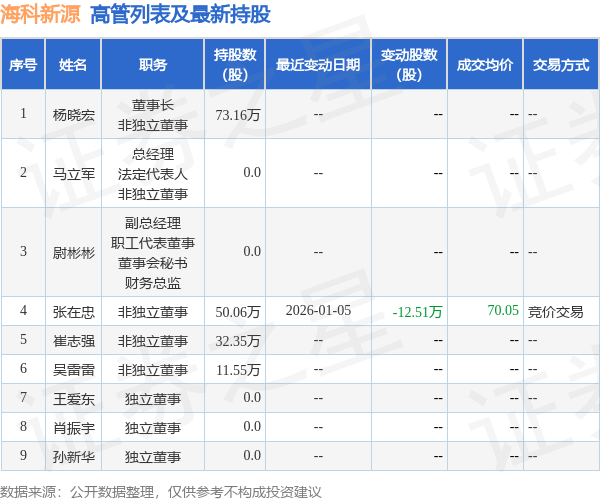Click 独立董事 in 王爱东's row
Viewport: 600px width, 501px height.
coord(153,399)
